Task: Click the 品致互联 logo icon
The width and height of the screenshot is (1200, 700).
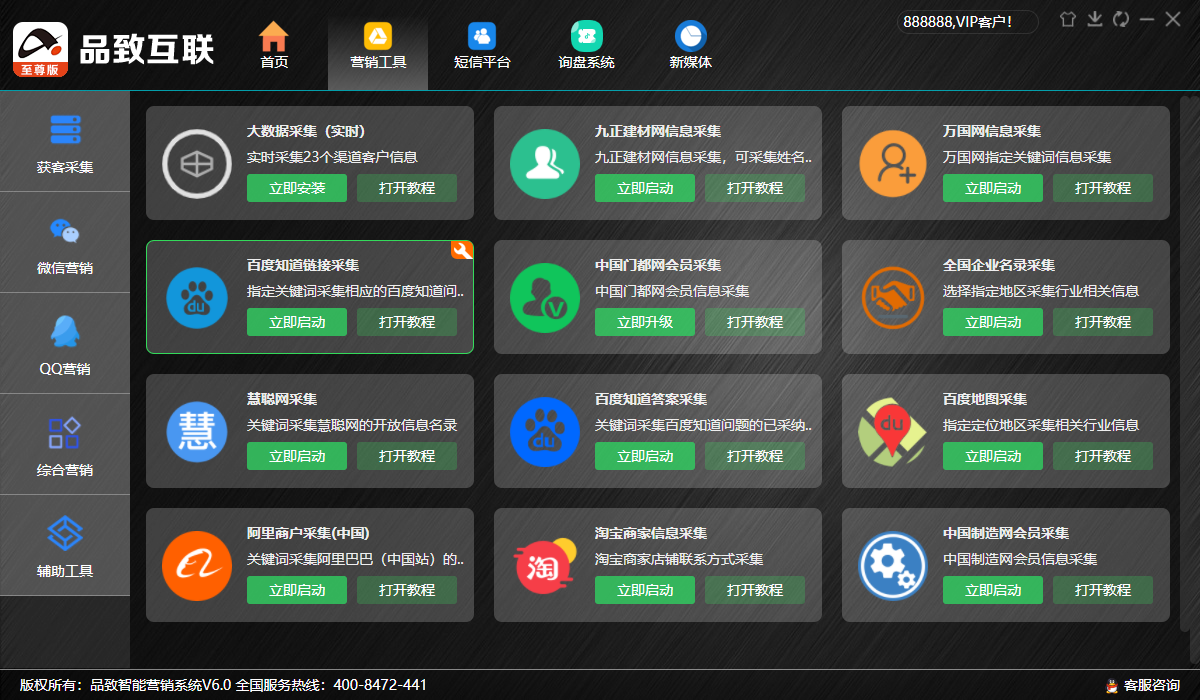Action: pyautogui.click(x=40, y=49)
